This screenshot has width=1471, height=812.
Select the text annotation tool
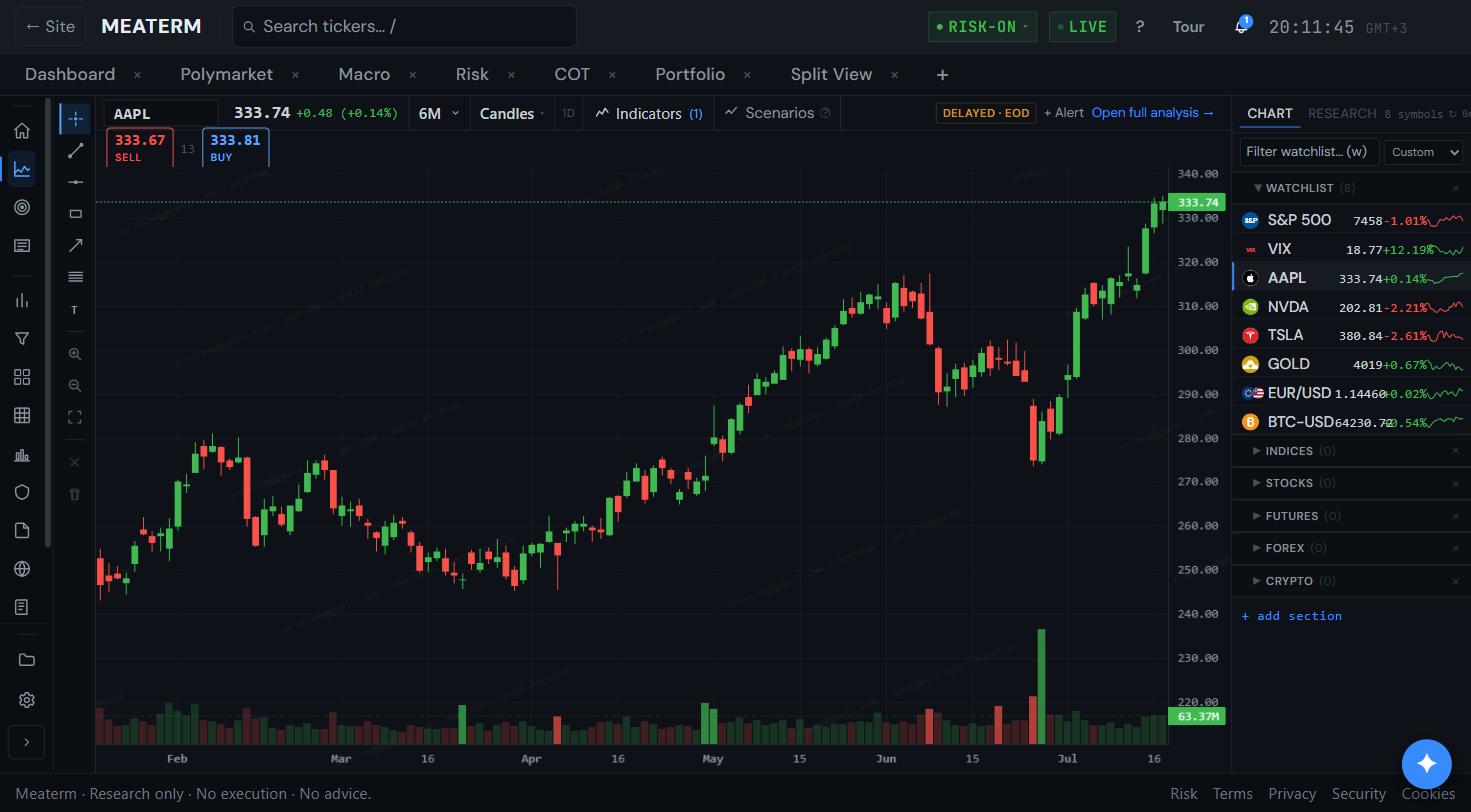coord(75,310)
